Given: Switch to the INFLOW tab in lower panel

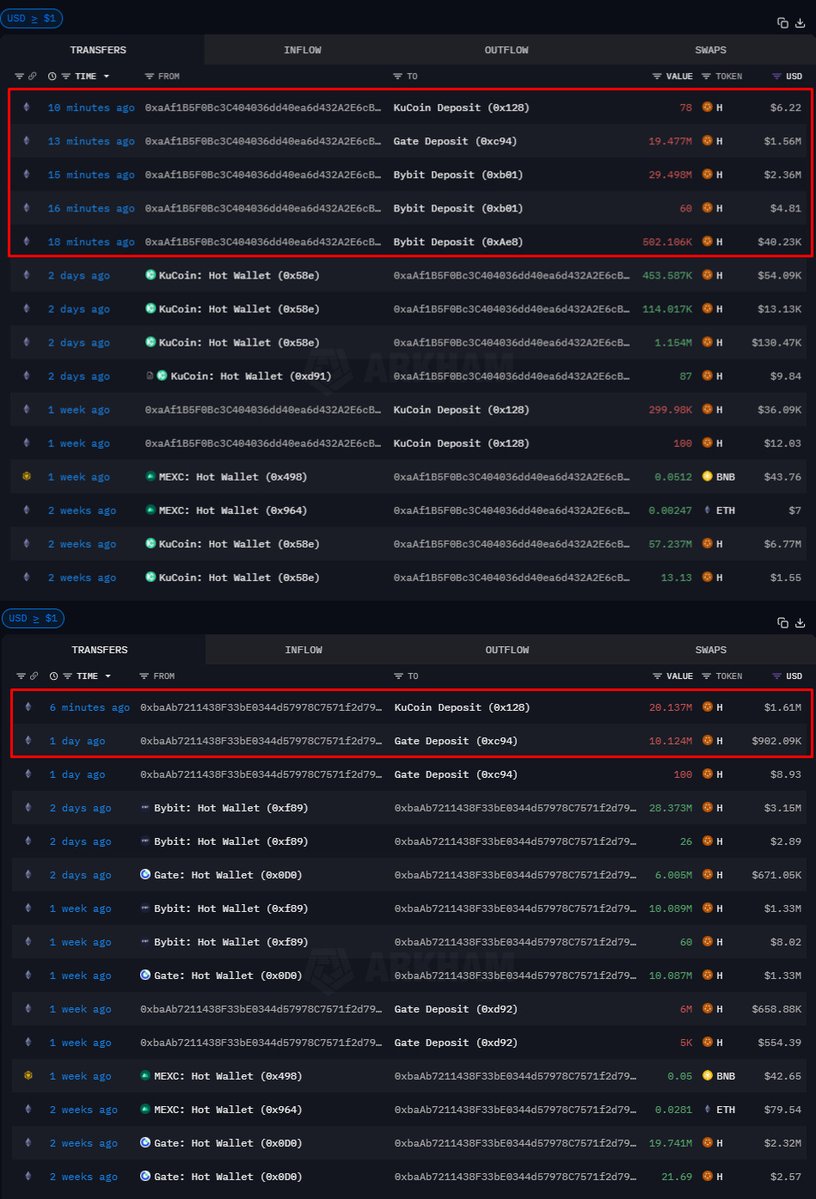Looking at the screenshot, I should point(304,650).
